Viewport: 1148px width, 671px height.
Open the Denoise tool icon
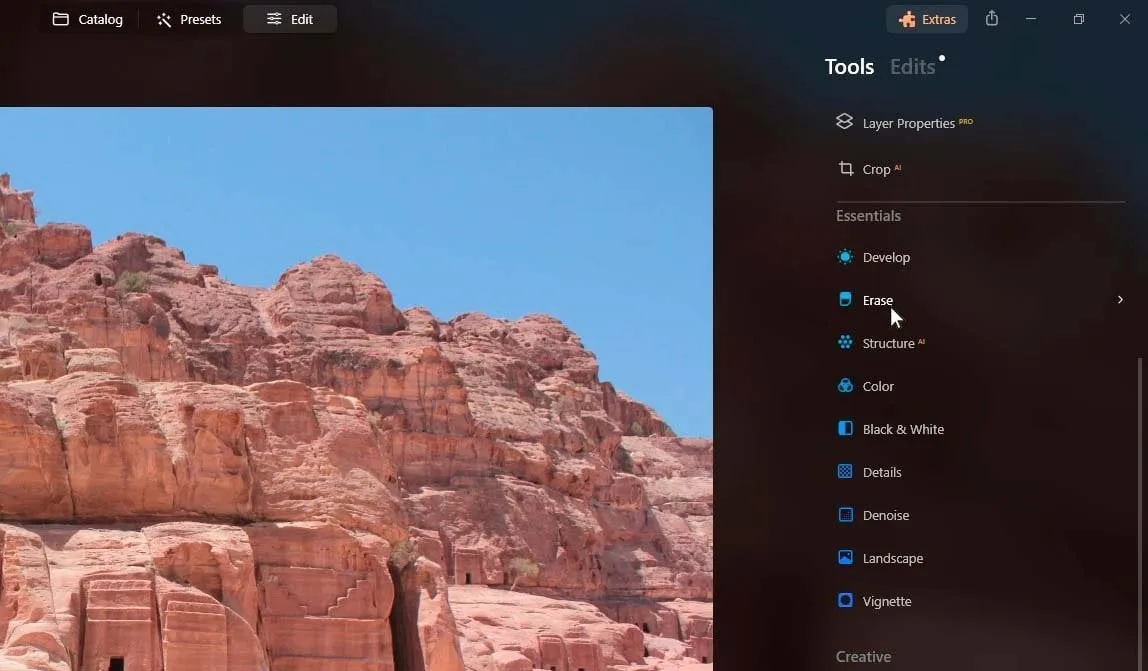coord(845,515)
